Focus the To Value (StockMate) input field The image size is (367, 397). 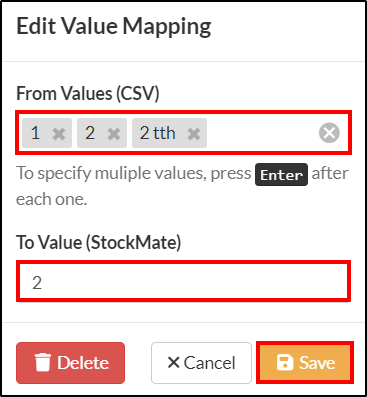183,282
